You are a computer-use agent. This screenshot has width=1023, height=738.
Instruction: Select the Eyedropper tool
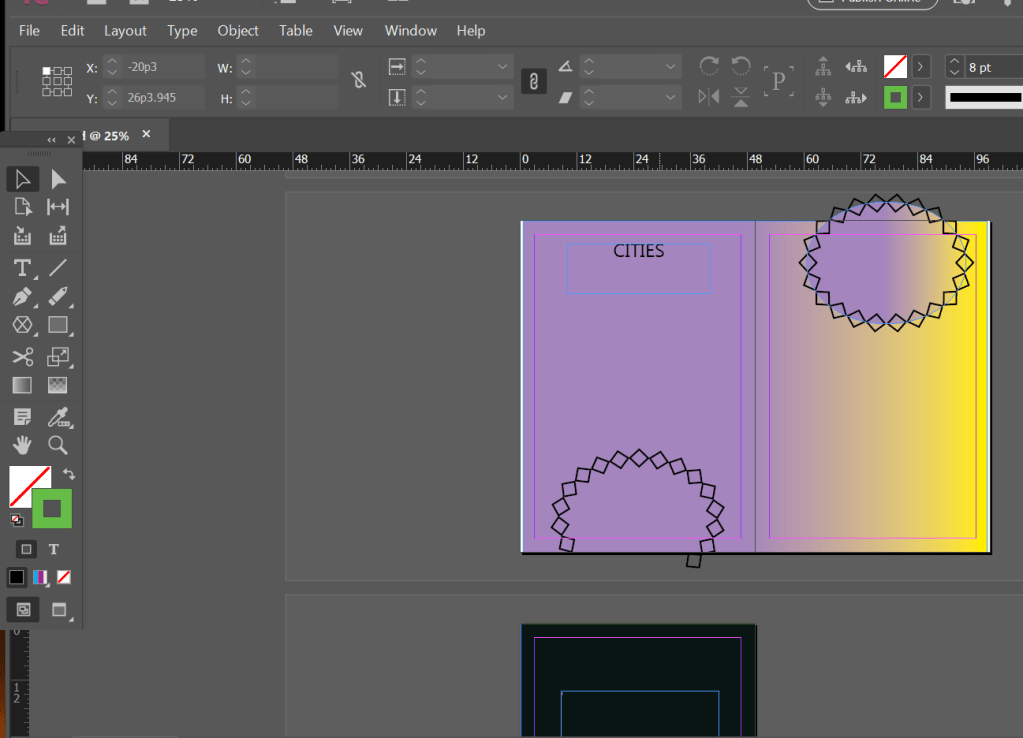(58, 415)
